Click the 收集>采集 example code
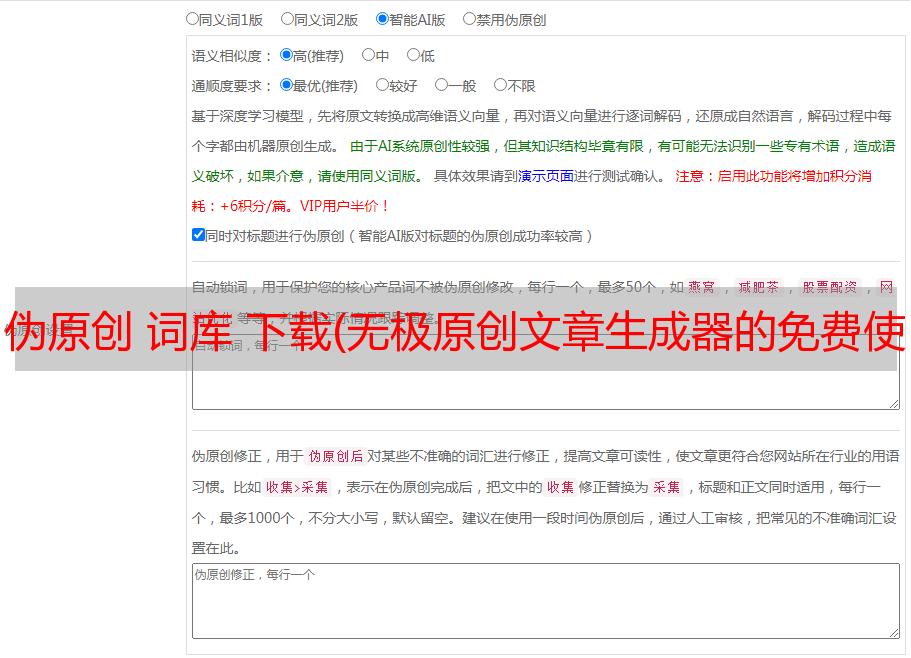The image size is (911, 658). click(297, 487)
